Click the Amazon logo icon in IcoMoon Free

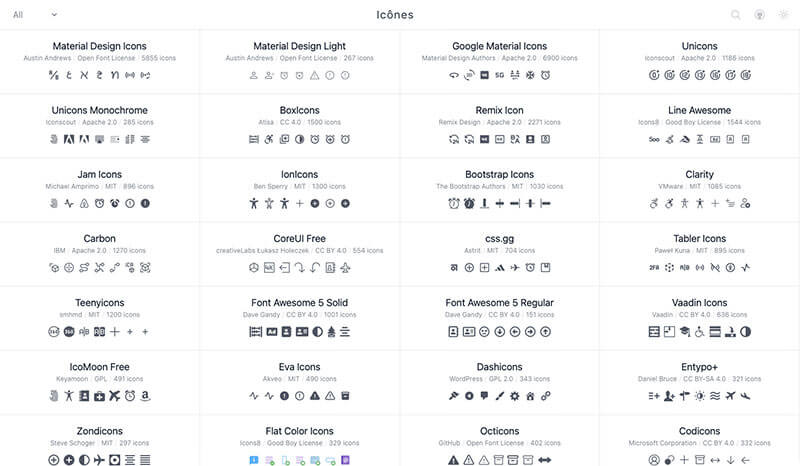pyautogui.click(x=145, y=396)
